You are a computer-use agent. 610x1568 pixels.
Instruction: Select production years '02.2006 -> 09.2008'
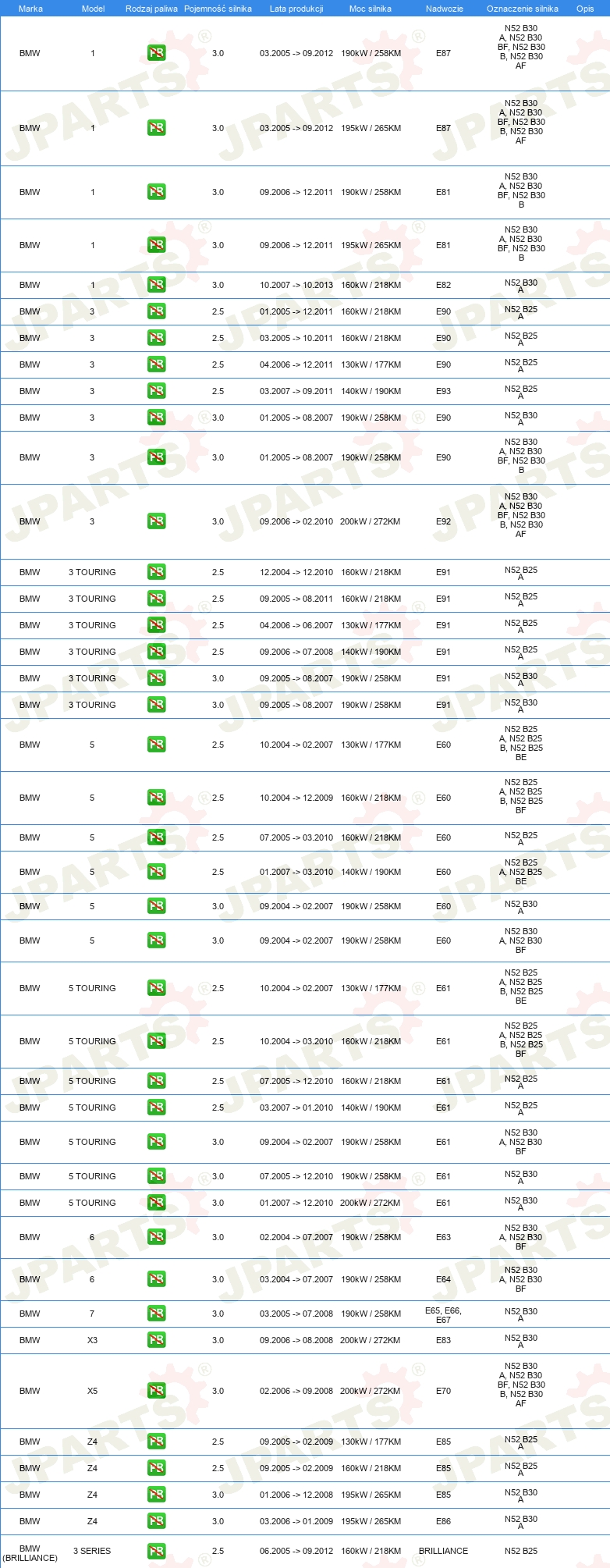pyautogui.click(x=296, y=1391)
